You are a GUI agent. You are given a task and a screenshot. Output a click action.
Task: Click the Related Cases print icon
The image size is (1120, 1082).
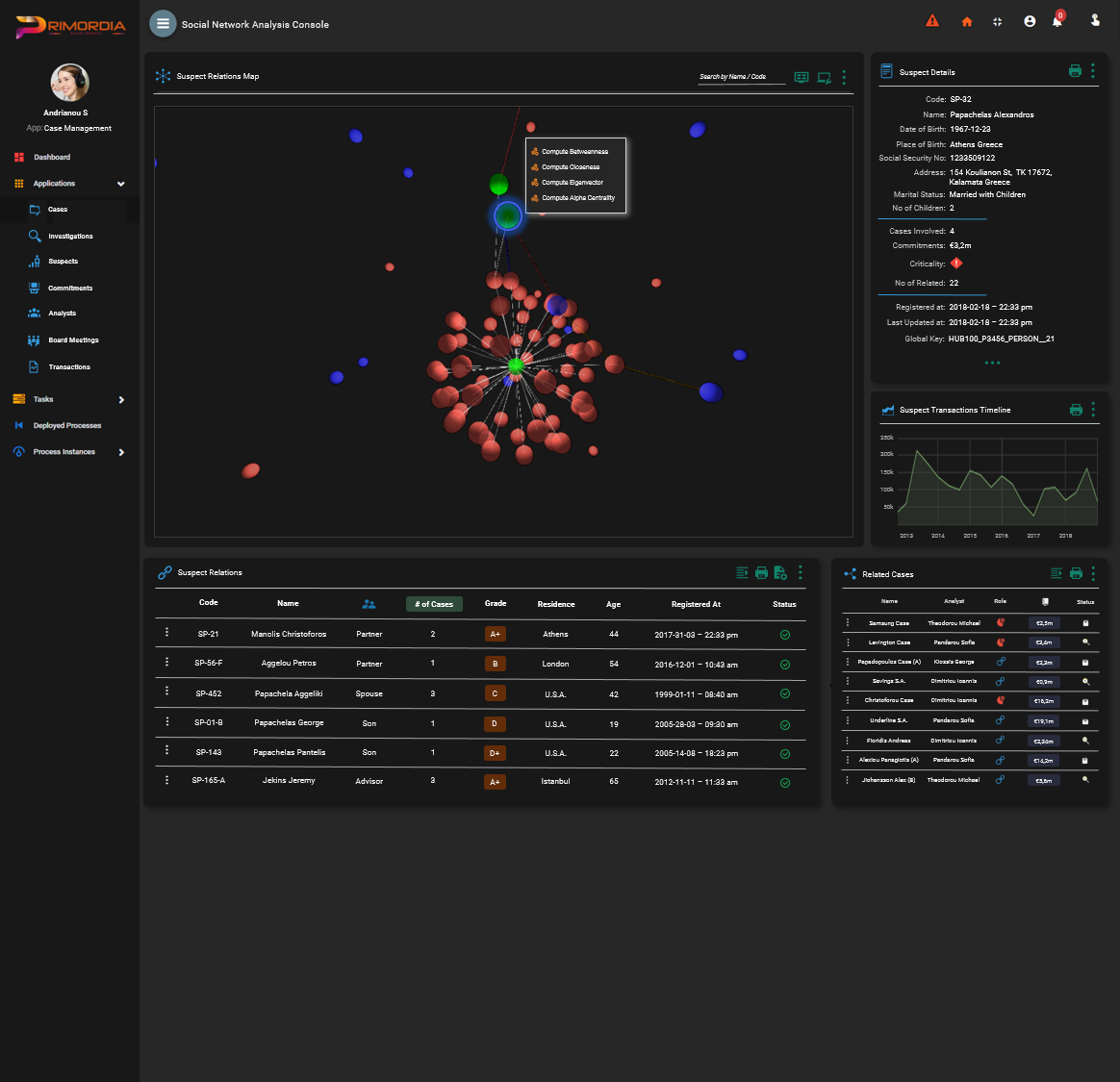tap(1076, 573)
